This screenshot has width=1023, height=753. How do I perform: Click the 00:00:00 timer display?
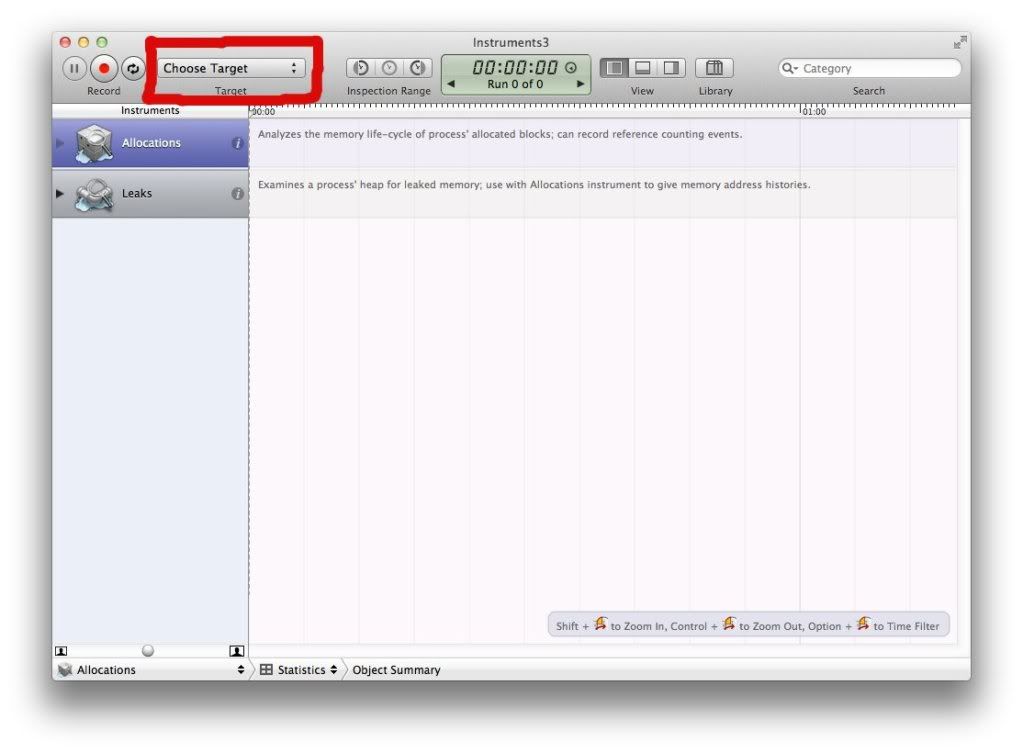click(515, 67)
